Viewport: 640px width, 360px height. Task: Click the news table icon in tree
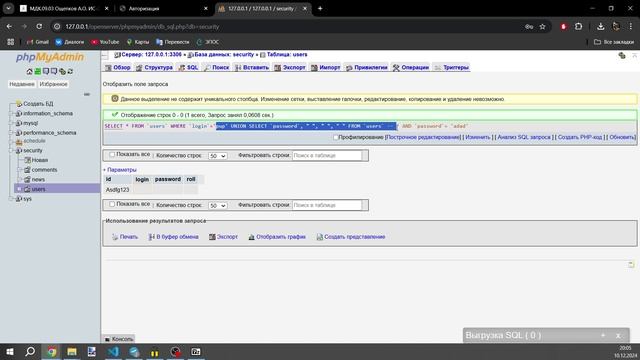27,179
